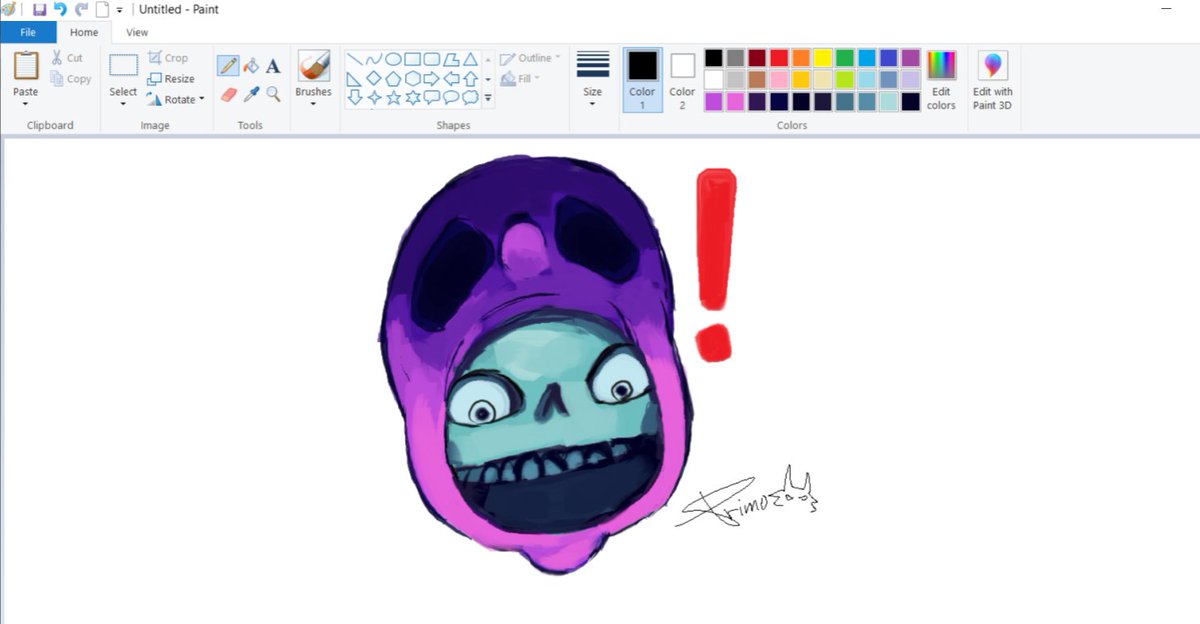
Task: Open the Rotate dropdown menu
Action: click(202, 99)
